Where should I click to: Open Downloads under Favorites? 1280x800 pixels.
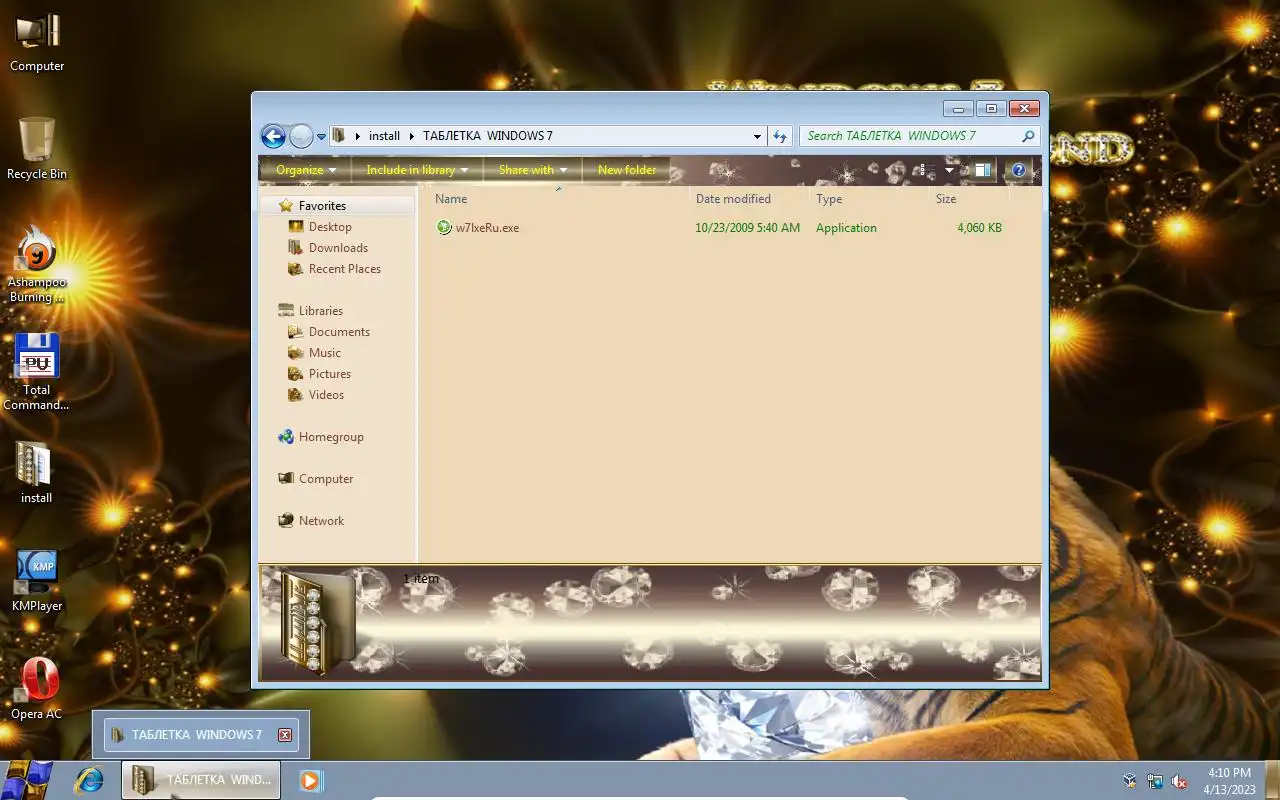click(338, 248)
